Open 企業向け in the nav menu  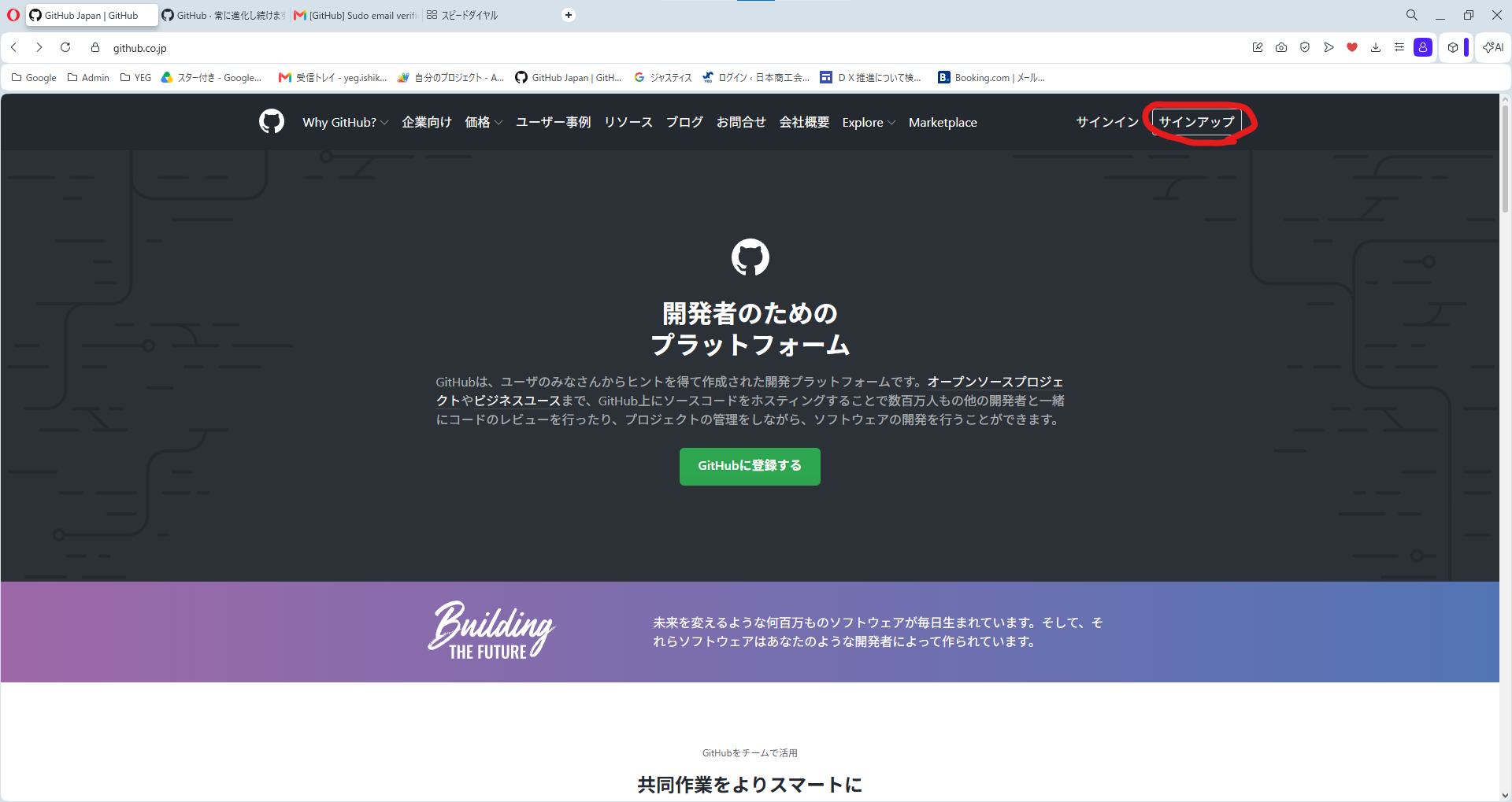pos(427,122)
